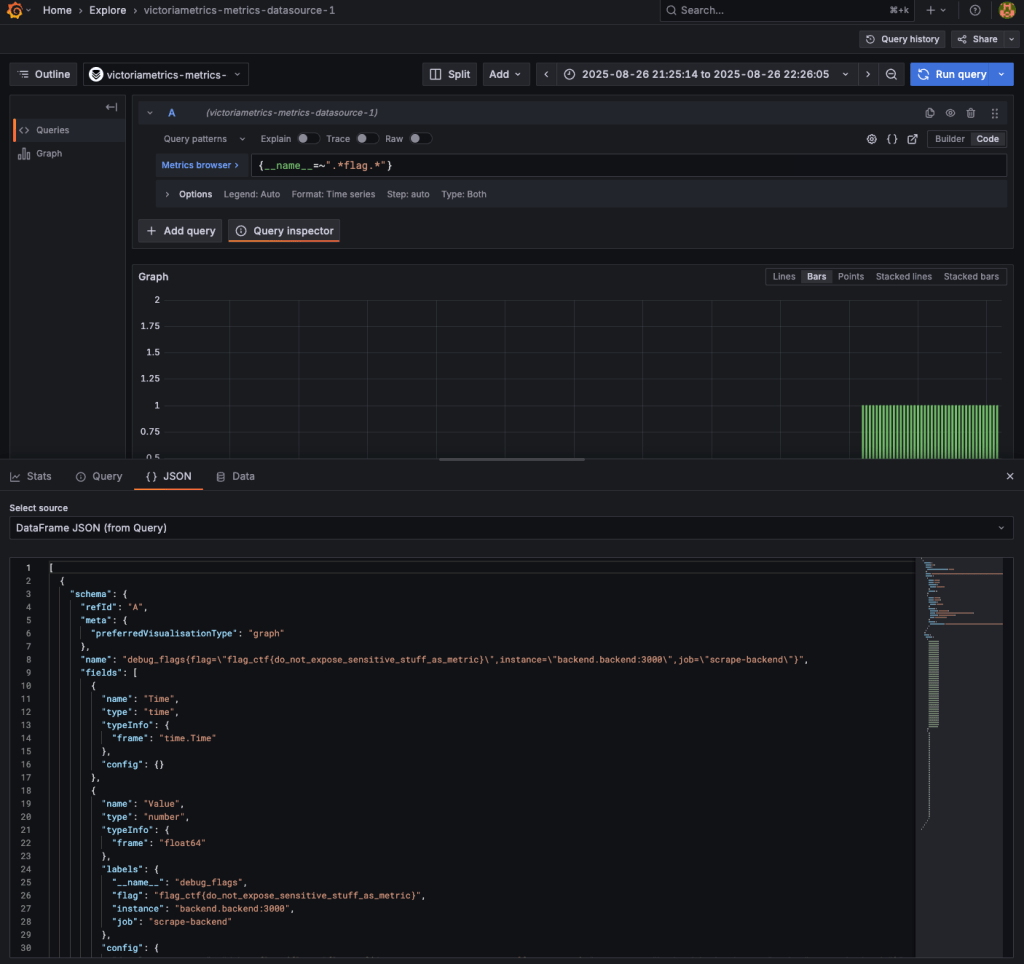Open the DataFrame JSON source dropdown
The width and height of the screenshot is (1024, 964).
(x=510, y=527)
